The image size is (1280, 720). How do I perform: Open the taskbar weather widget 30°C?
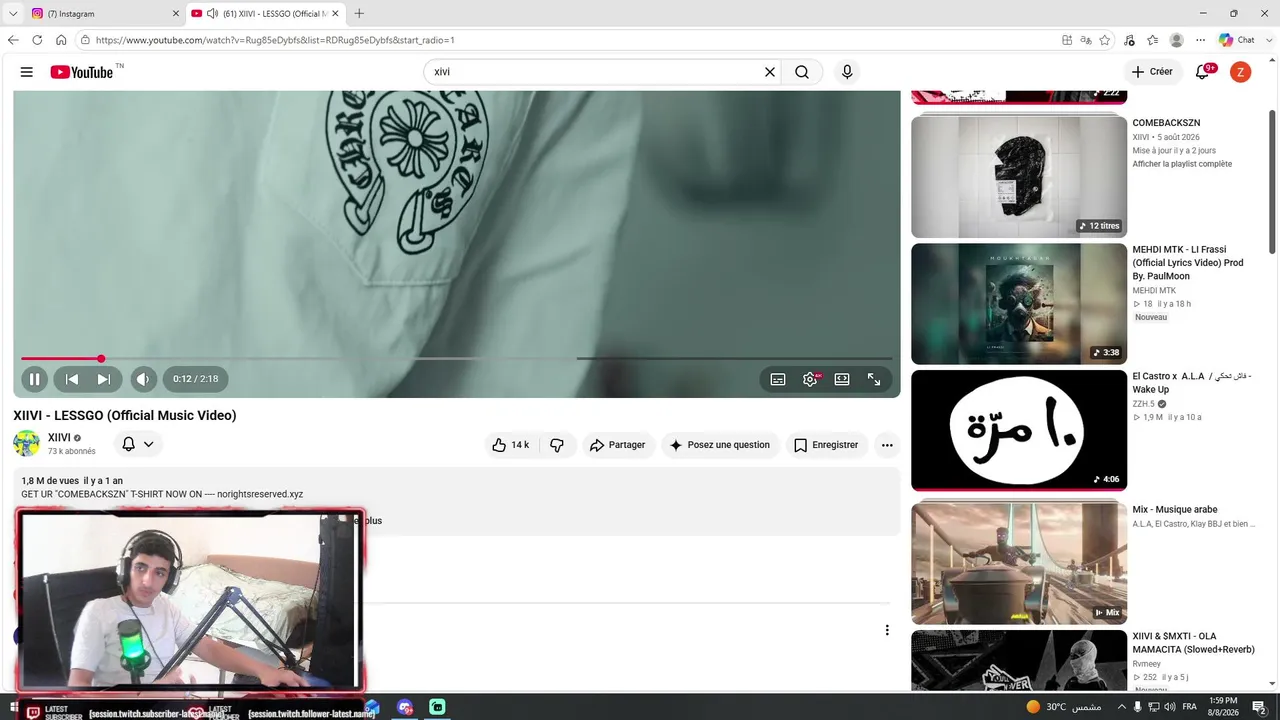(x=1063, y=707)
